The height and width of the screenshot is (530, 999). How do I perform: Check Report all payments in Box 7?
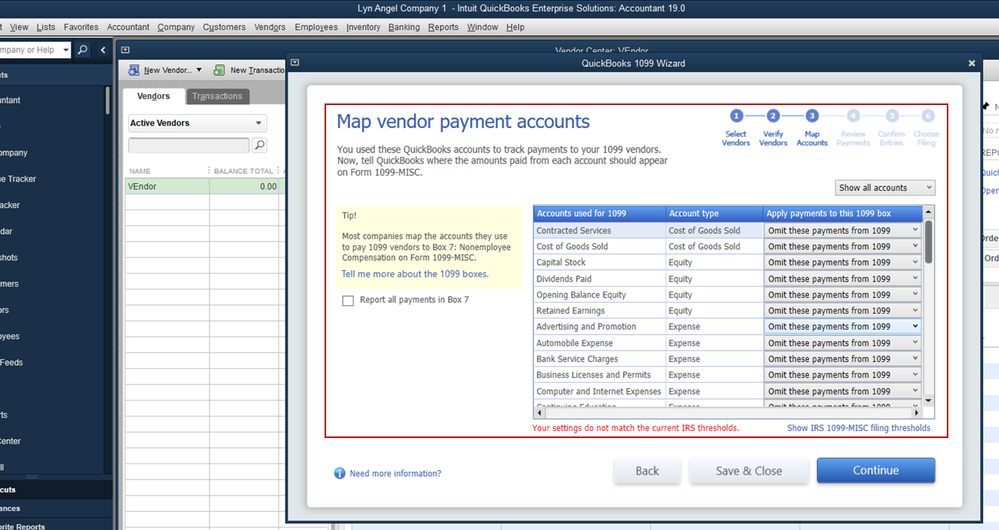[348, 301]
